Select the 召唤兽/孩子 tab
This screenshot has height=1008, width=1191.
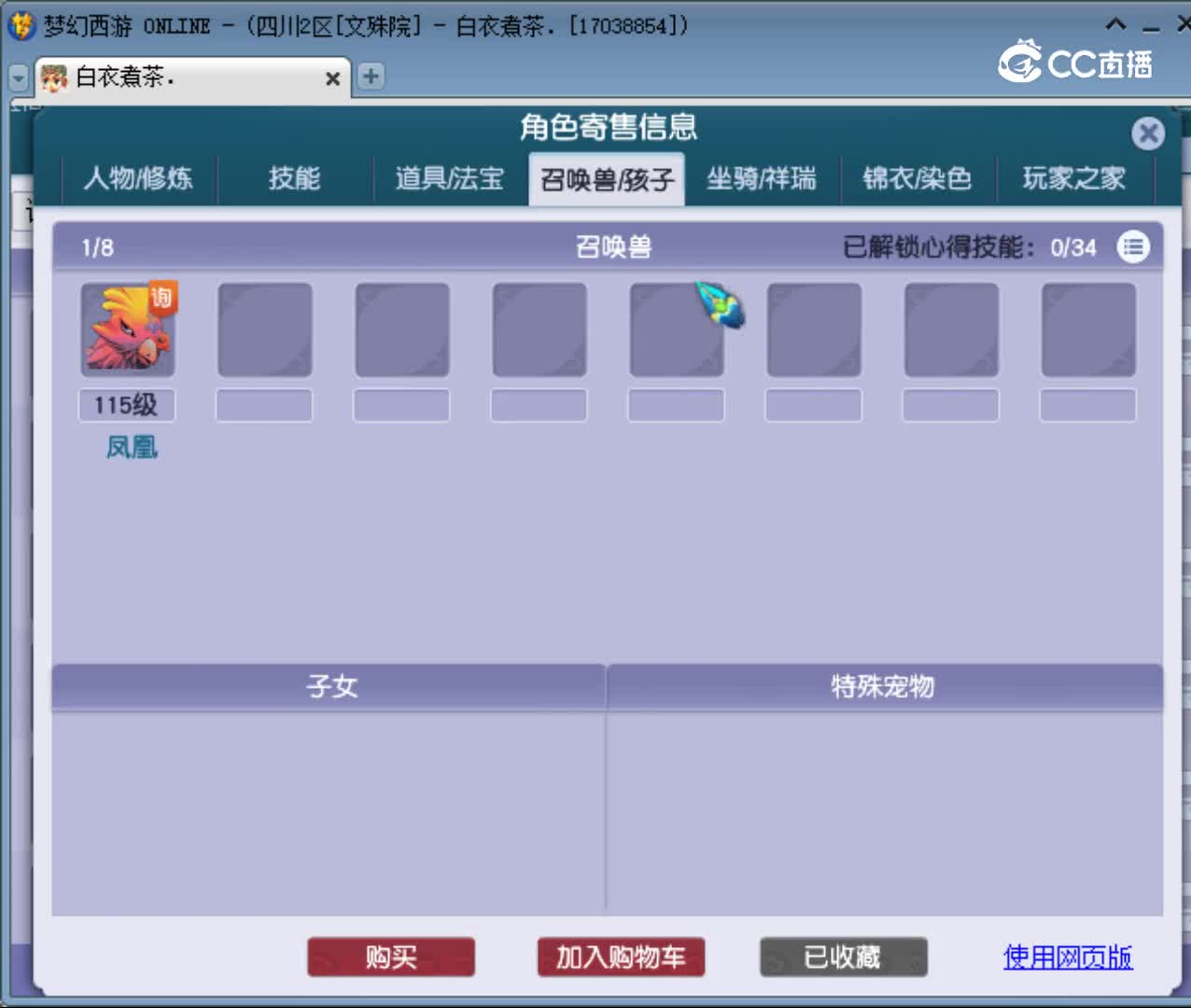pyautogui.click(x=607, y=179)
